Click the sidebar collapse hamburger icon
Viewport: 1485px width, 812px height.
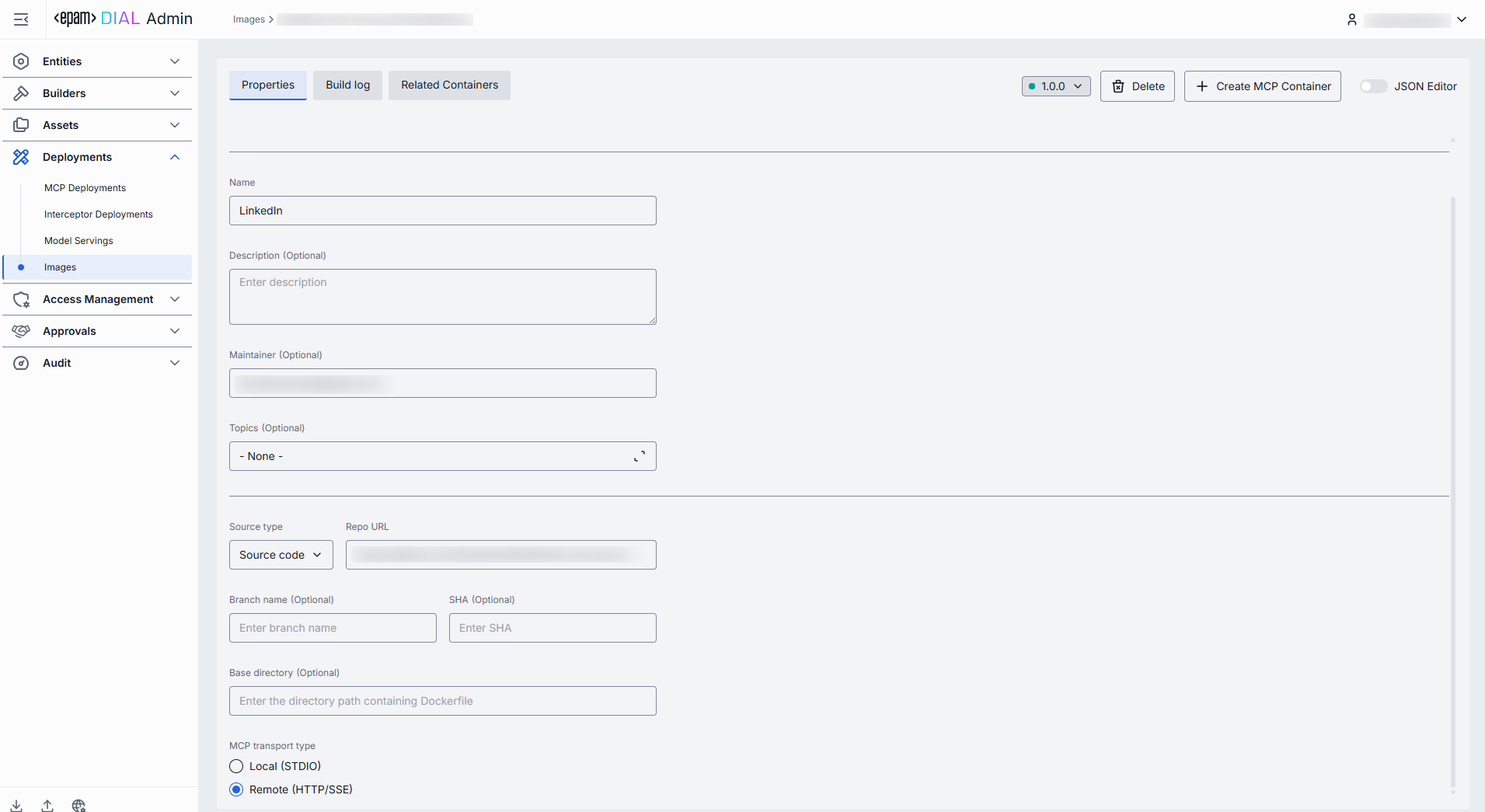(x=21, y=19)
